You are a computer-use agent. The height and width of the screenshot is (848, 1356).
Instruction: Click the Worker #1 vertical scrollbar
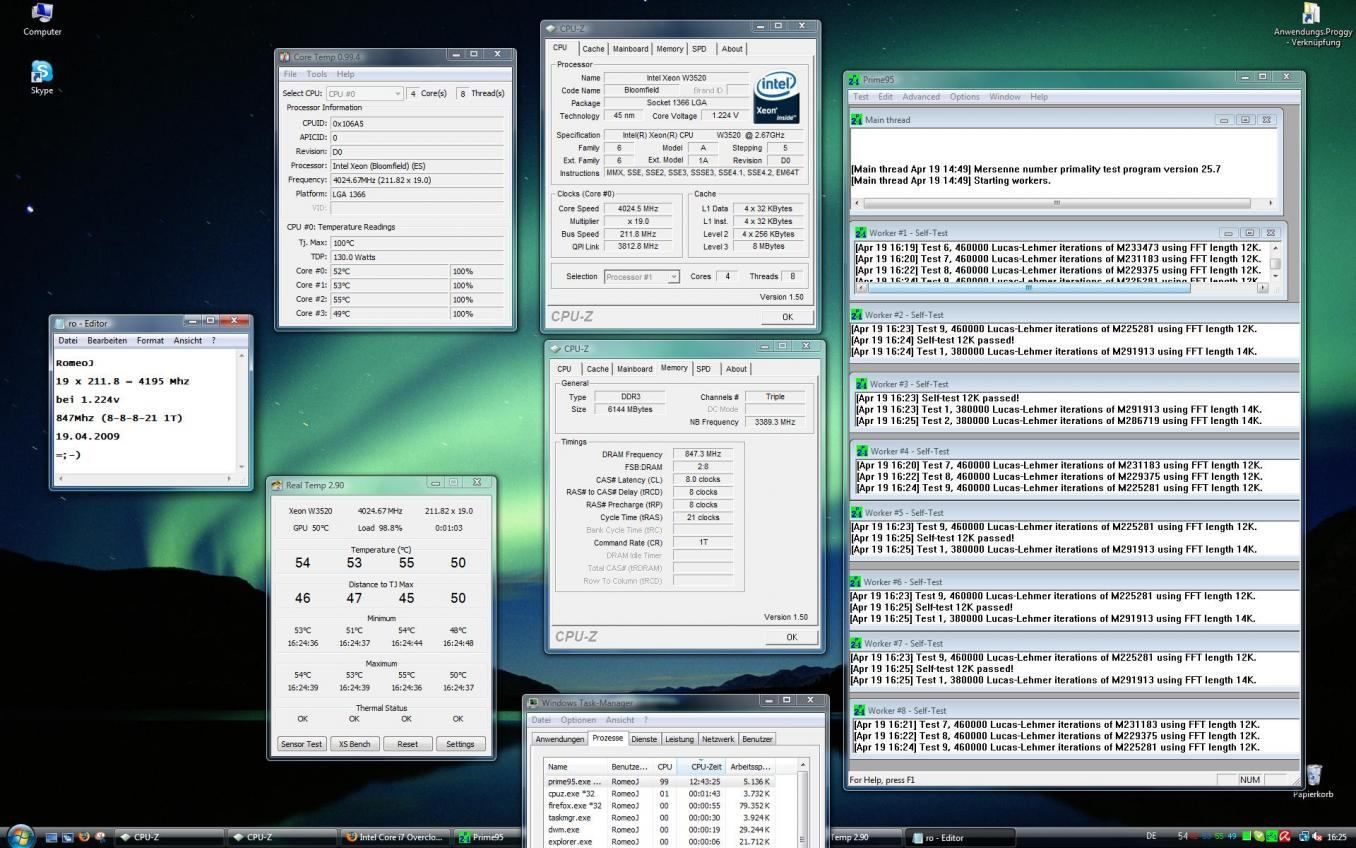point(1275,262)
